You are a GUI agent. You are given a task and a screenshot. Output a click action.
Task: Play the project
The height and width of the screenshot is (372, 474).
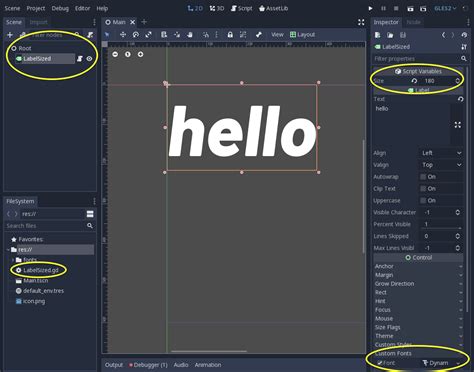pyautogui.click(x=370, y=8)
